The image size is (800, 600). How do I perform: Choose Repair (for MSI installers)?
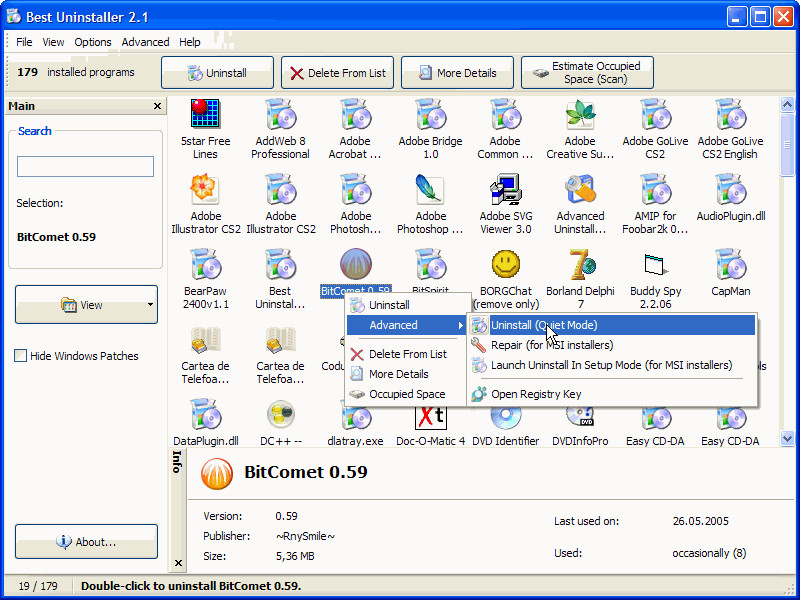612,345
